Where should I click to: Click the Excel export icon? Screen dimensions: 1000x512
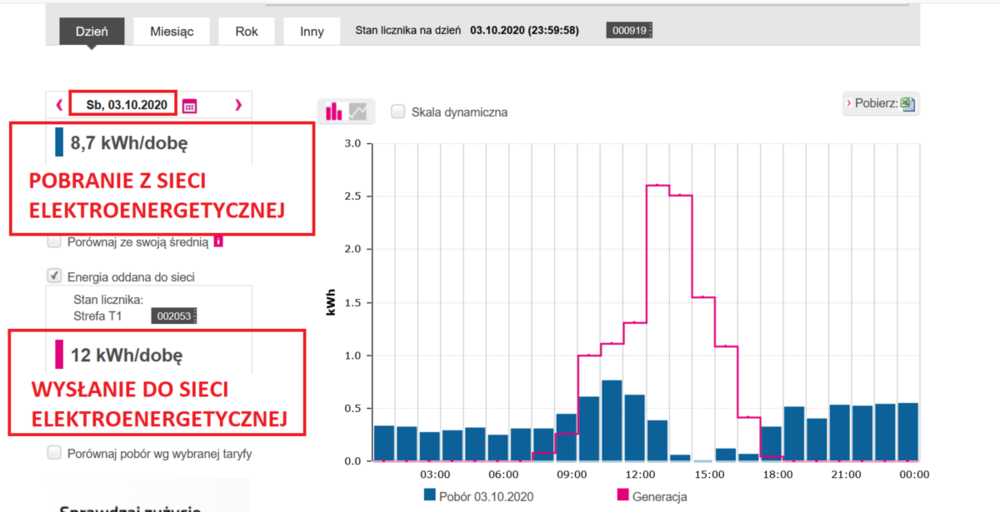[x=907, y=104]
